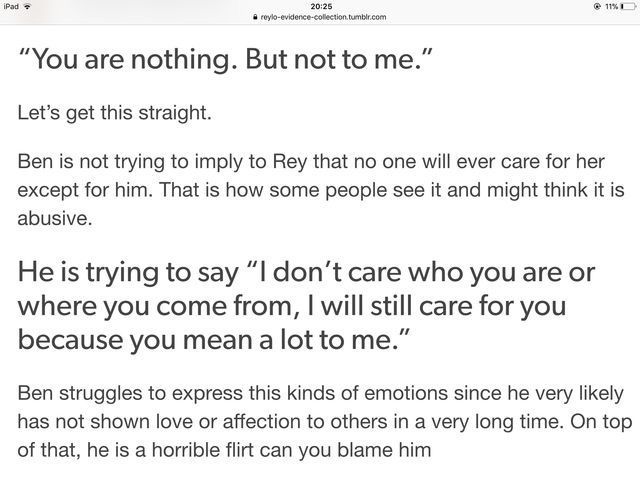Tap the orientation lock icon beside 11%
The width and height of the screenshot is (640, 480).
pos(597,7)
